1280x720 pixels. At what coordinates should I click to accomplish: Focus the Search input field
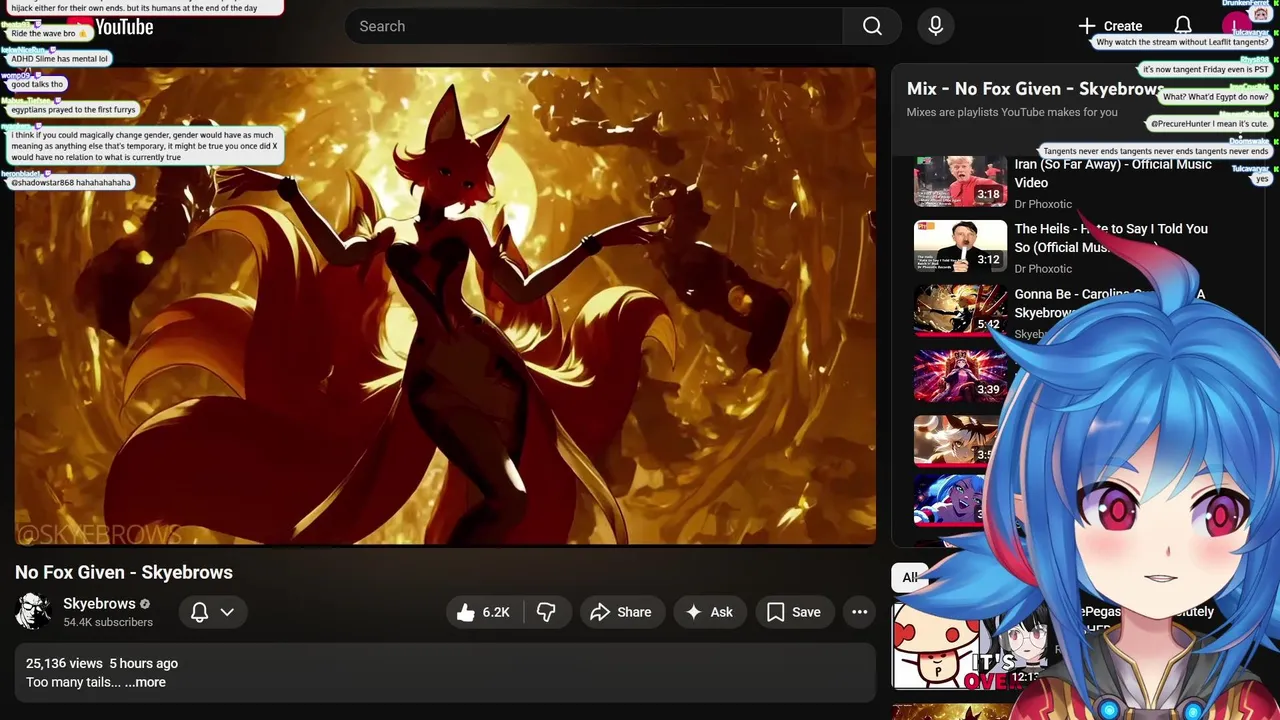pos(594,26)
